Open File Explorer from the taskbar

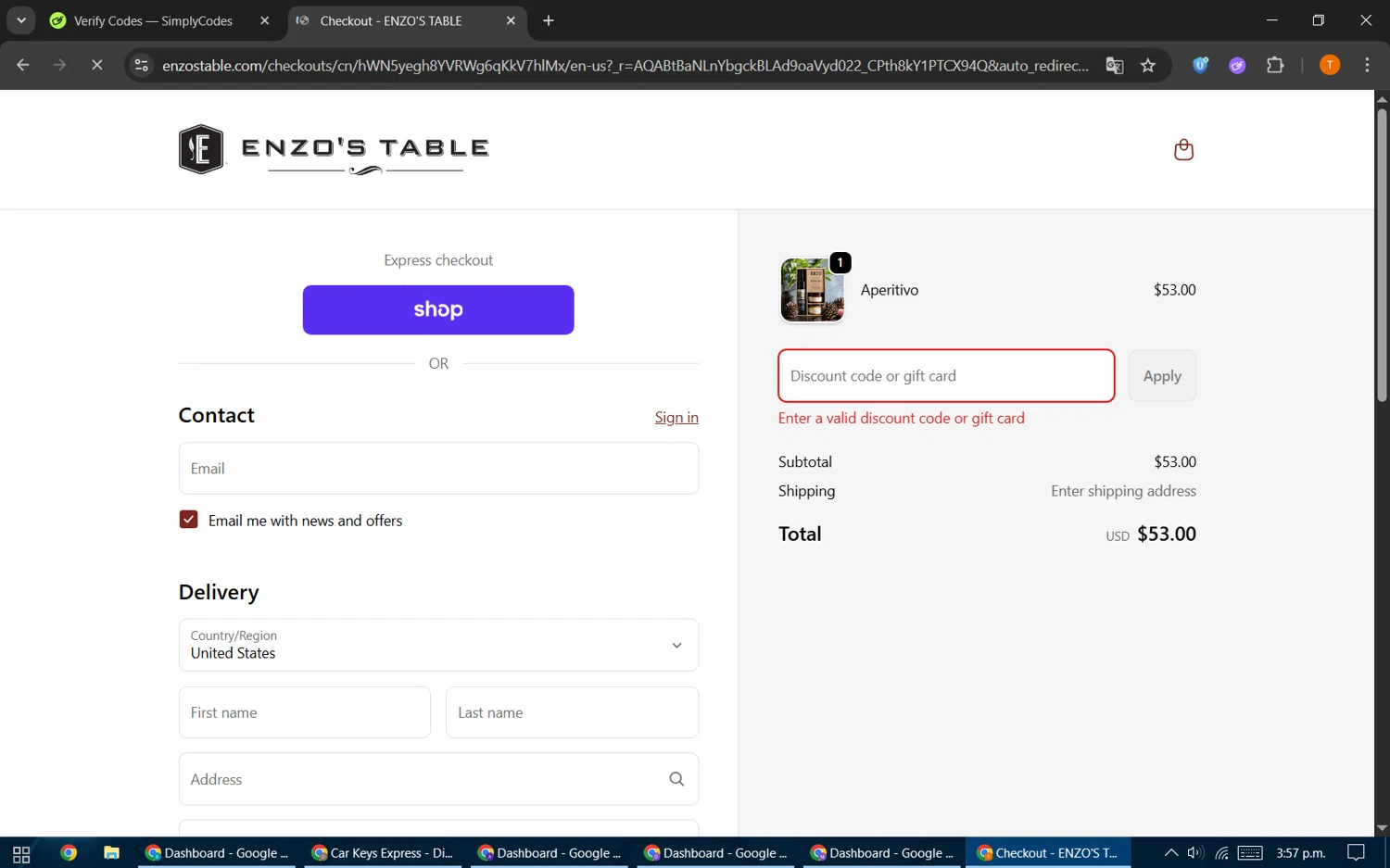(111, 853)
